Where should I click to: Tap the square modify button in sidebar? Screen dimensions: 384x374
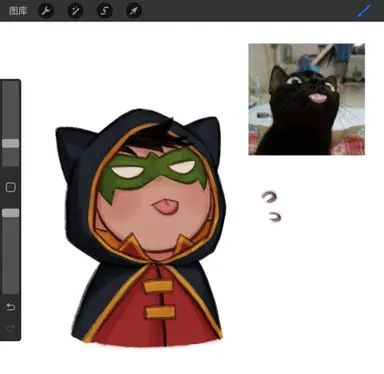click(11, 187)
